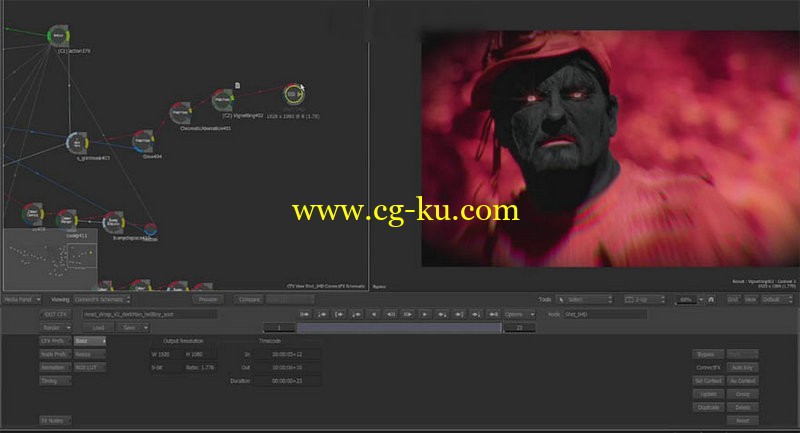The width and height of the screenshot is (800, 433).
Task: Toggle the Auto Key button
Action: click(742, 367)
